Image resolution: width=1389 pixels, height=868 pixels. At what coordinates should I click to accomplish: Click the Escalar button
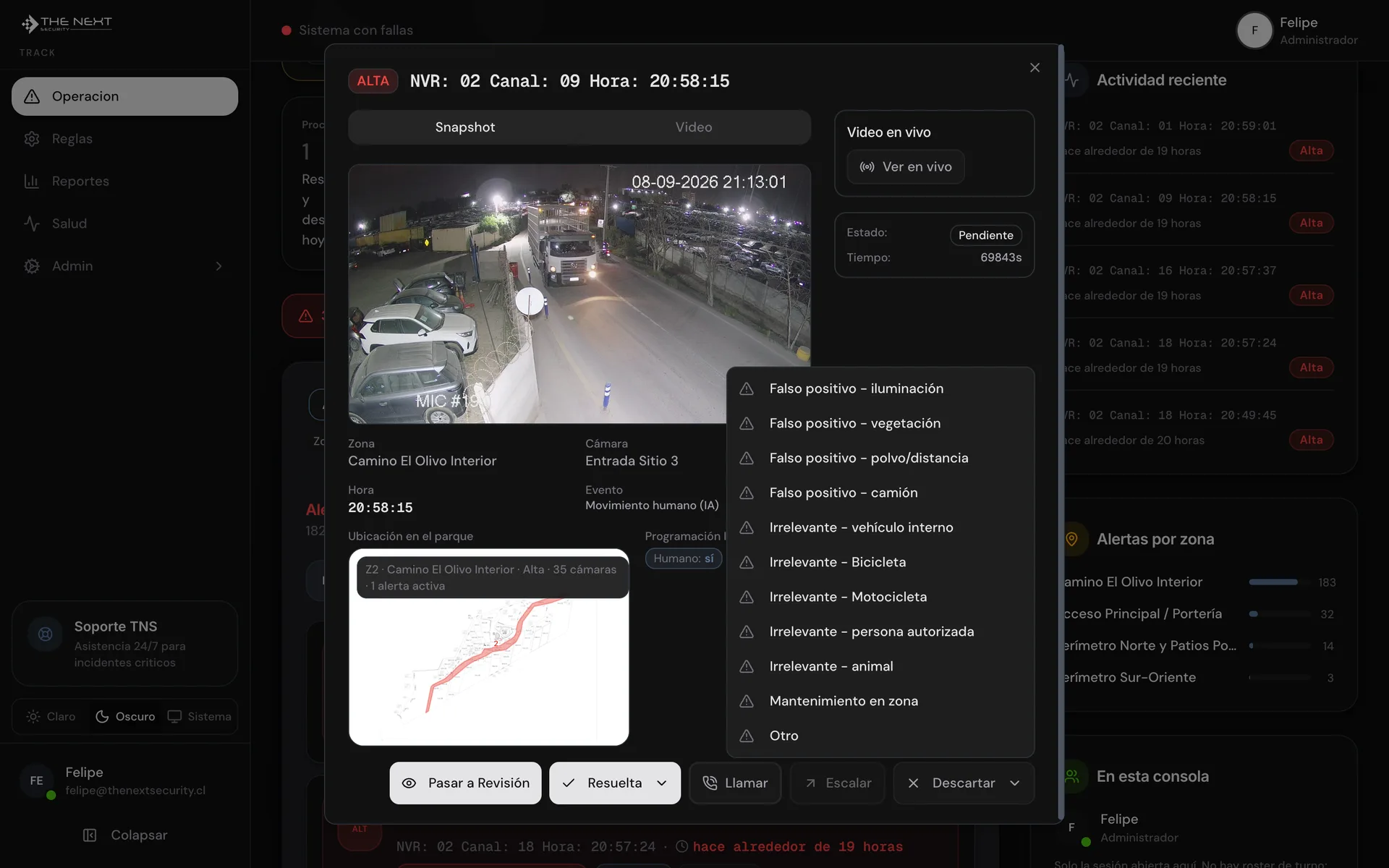pos(838,783)
